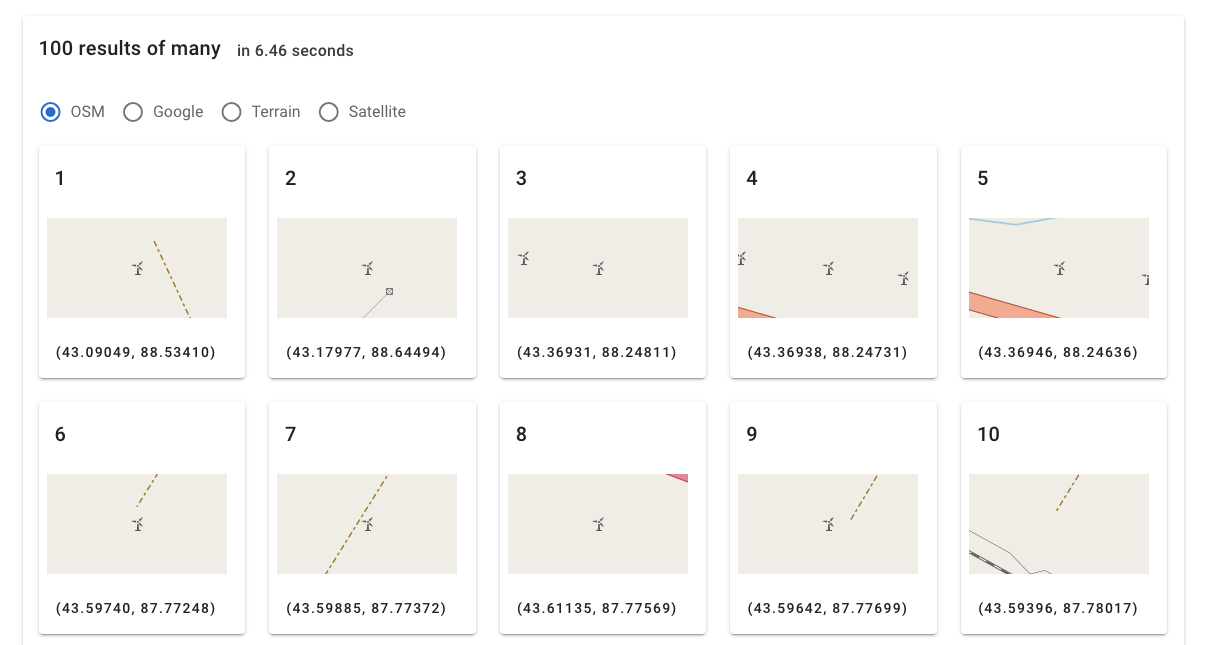Screen dimensions: 1205x645
Task: Choose the Terrain map option
Action: tap(231, 112)
